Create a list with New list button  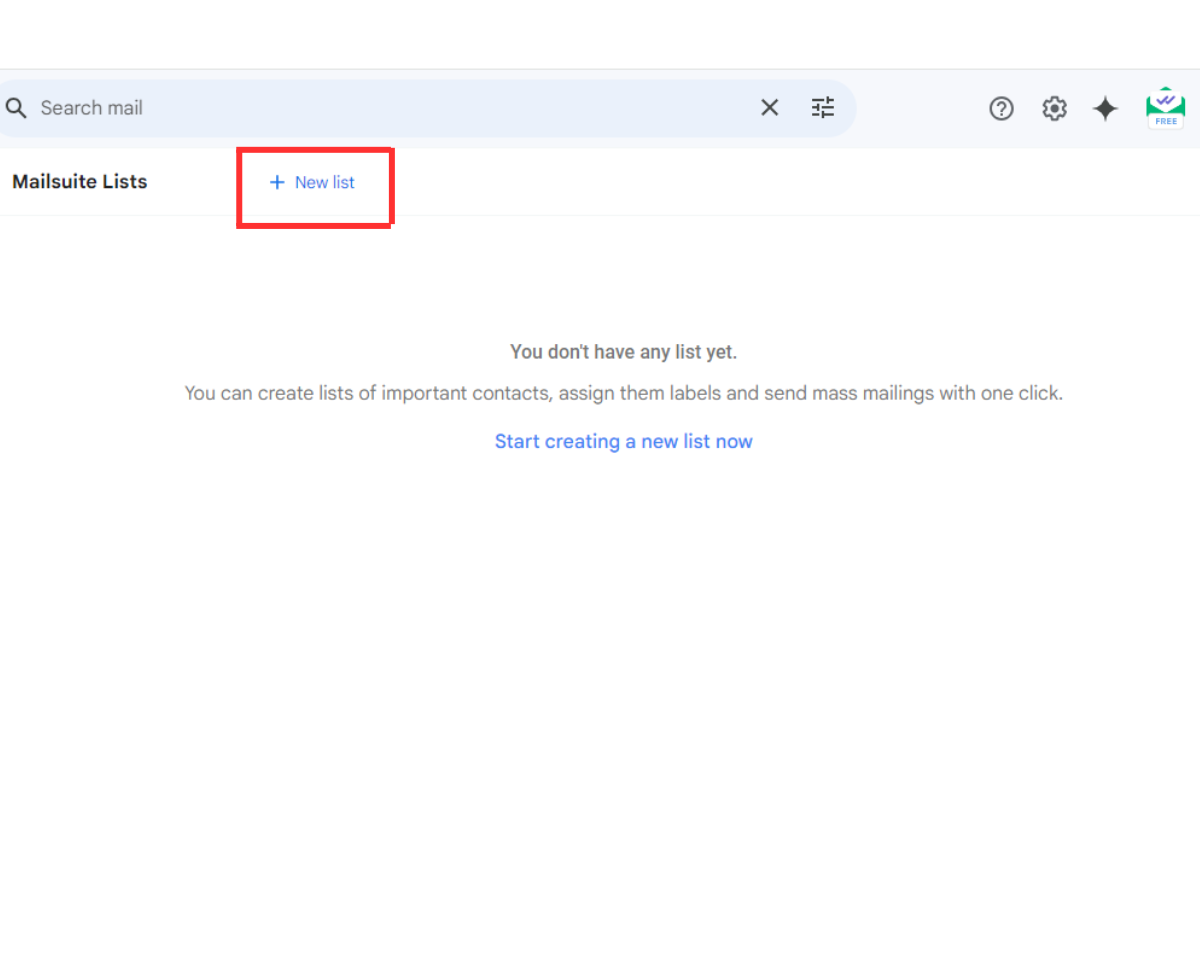tap(313, 182)
